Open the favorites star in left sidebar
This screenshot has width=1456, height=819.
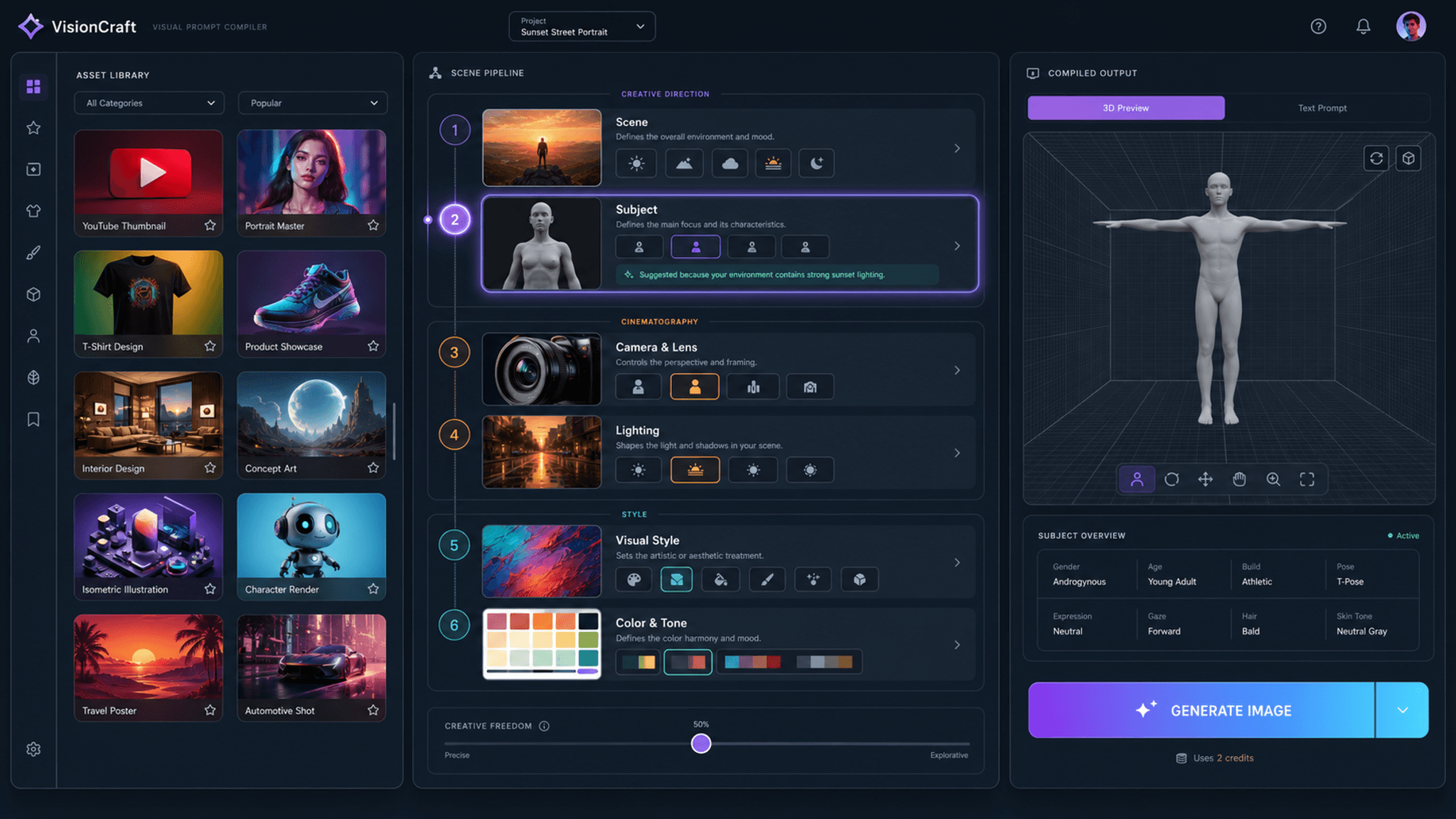(x=33, y=128)
